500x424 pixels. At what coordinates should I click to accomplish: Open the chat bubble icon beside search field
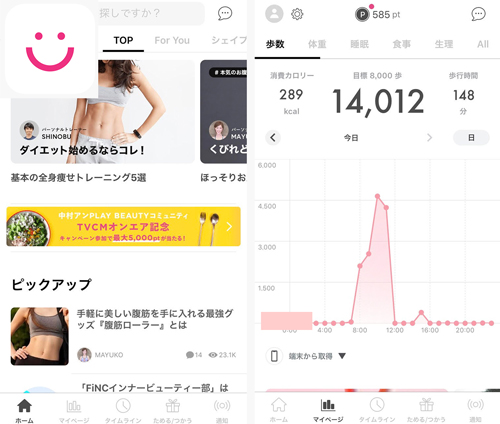click(x=225, y=14)
